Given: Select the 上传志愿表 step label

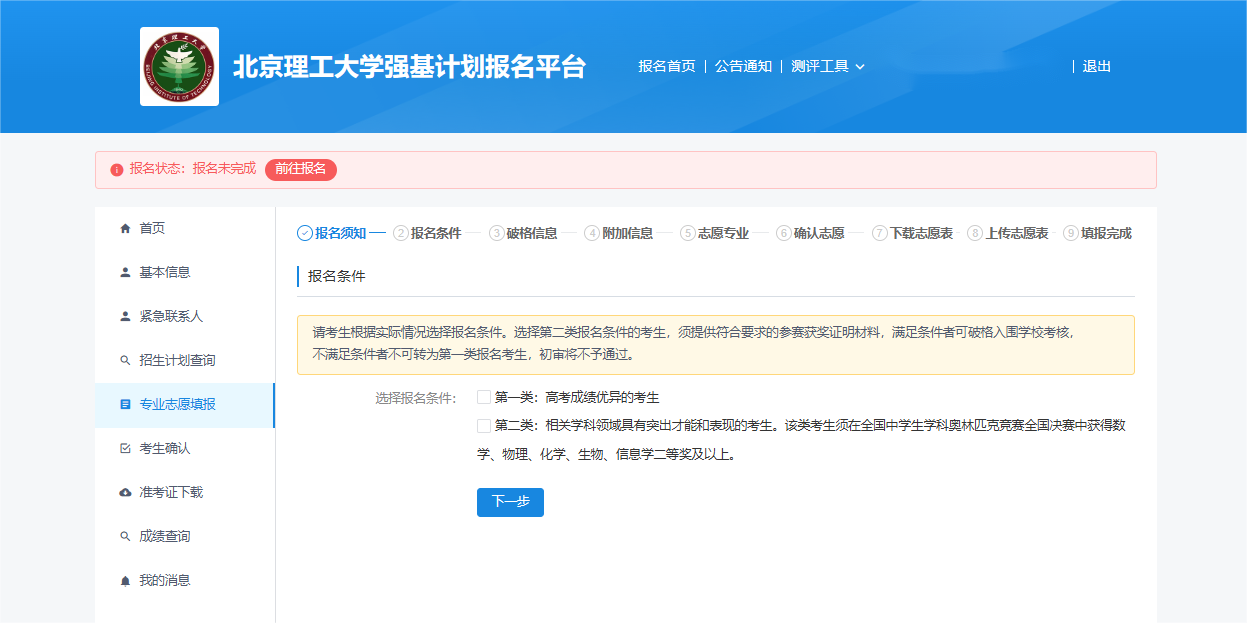Looking at the screenshot, I should point(1017,233).
